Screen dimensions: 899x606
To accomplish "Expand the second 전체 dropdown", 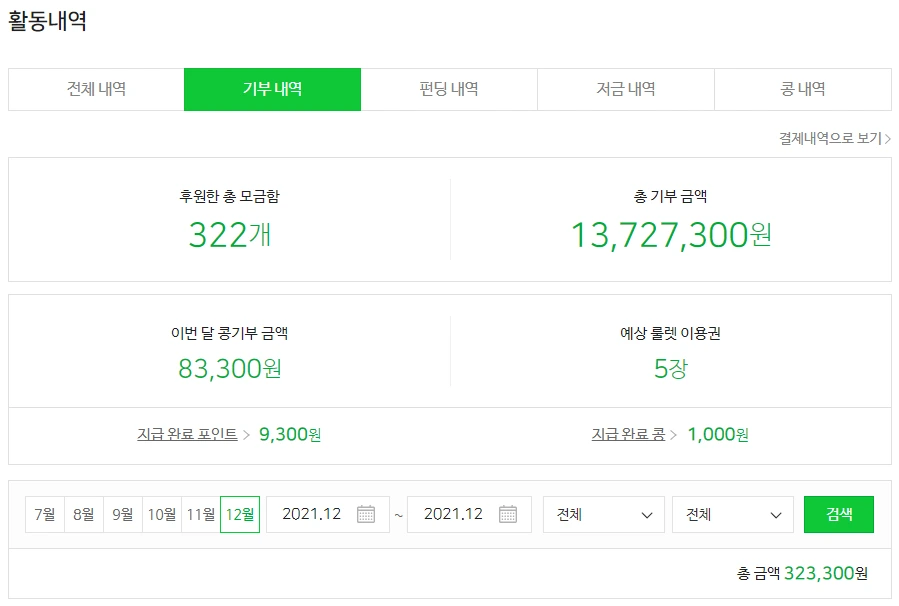I will (732, 514).
